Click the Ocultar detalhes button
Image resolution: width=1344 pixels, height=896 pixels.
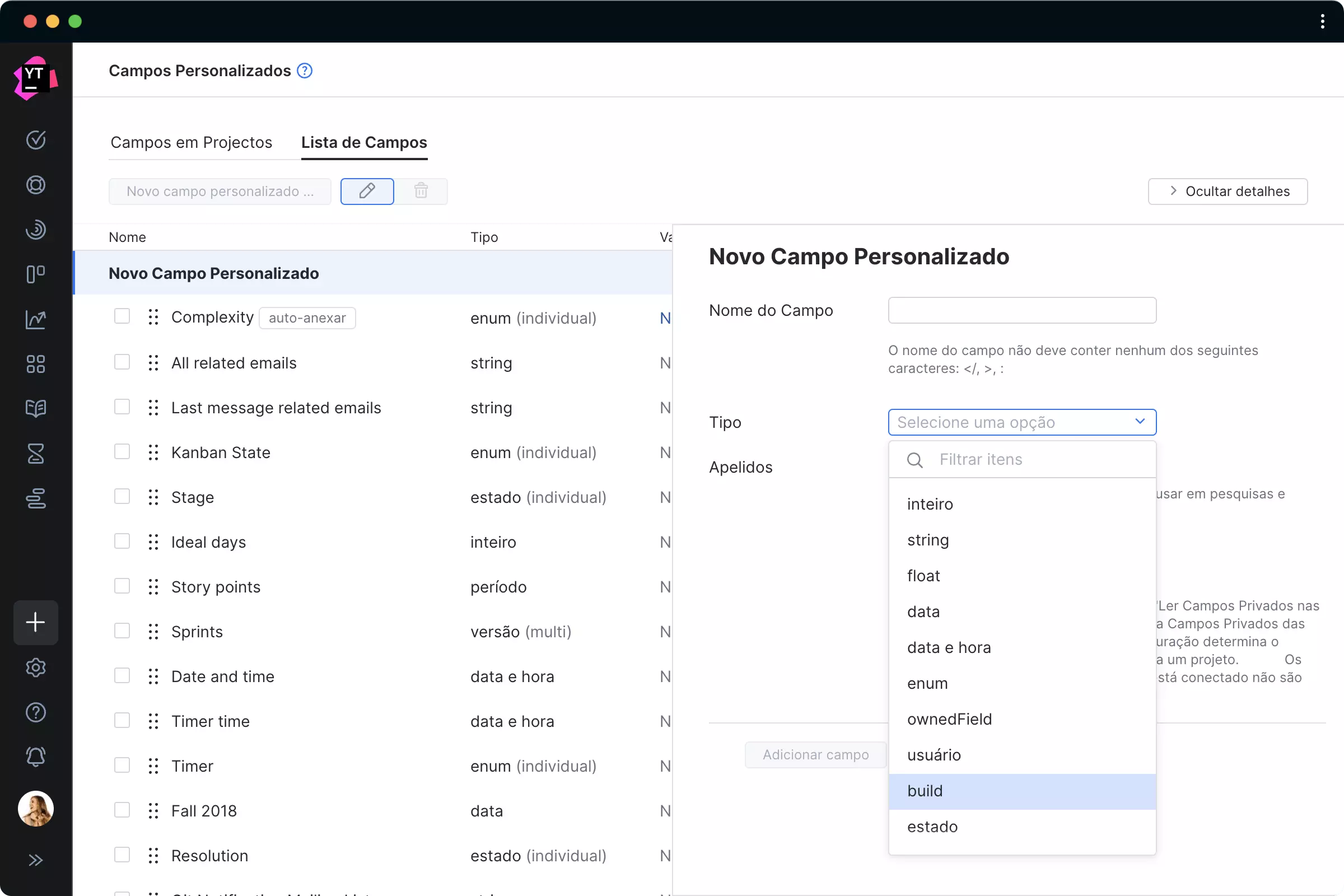click(1228, 191)
